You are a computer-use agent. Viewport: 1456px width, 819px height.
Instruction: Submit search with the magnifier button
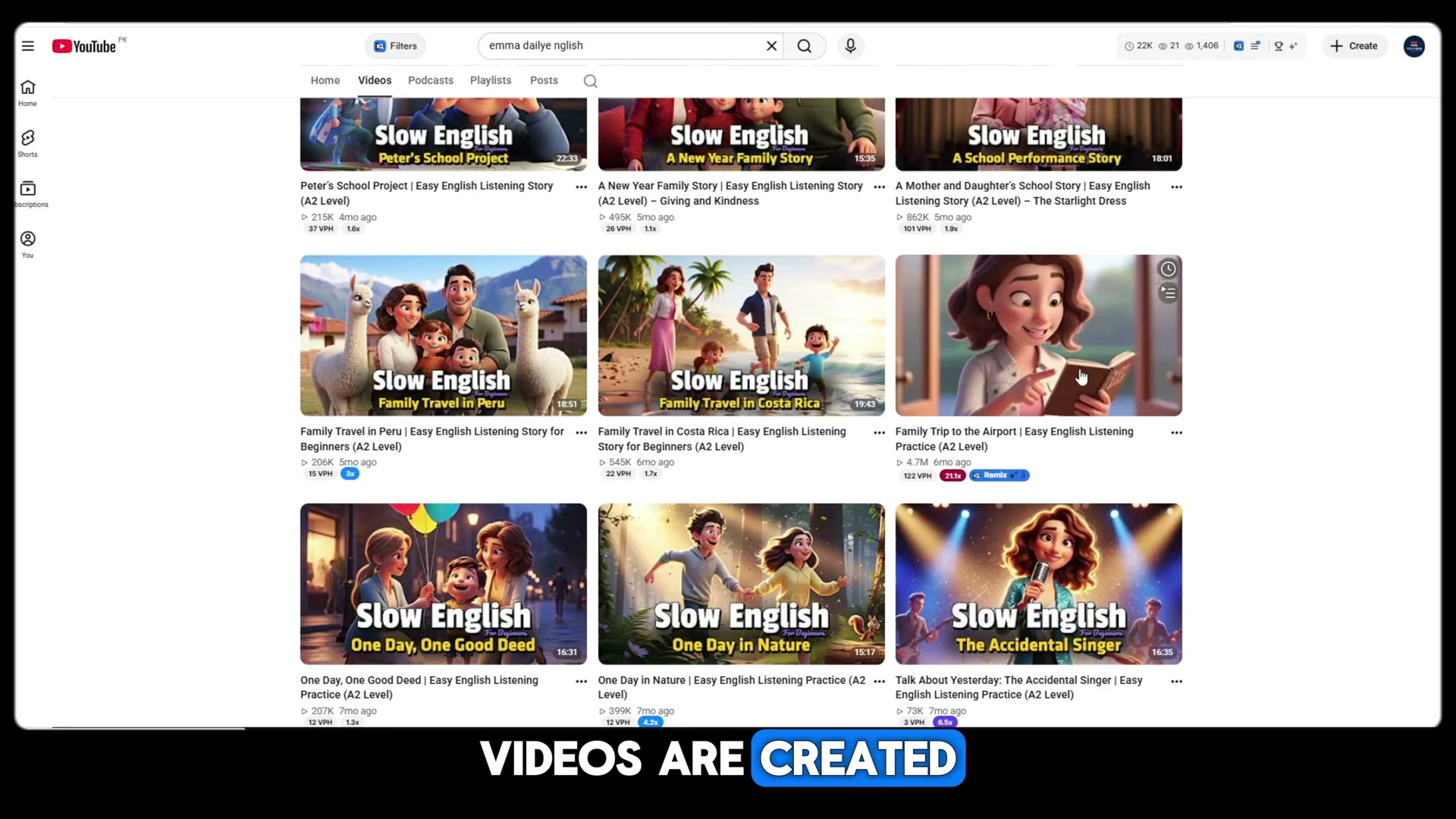(805, 46)
